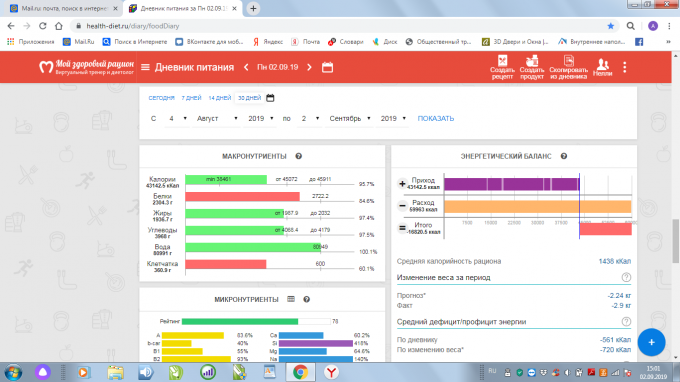
Task: Click the green Калории progress bar
Action: [x=226, y=179]
